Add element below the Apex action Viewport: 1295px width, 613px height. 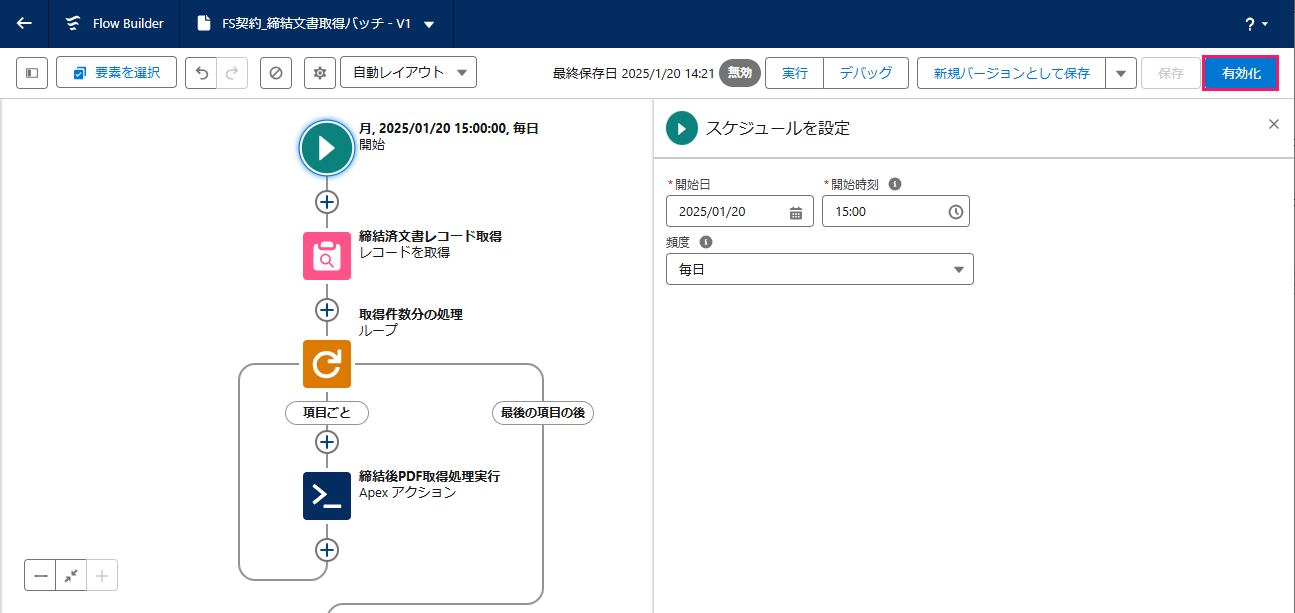(327, 549)
